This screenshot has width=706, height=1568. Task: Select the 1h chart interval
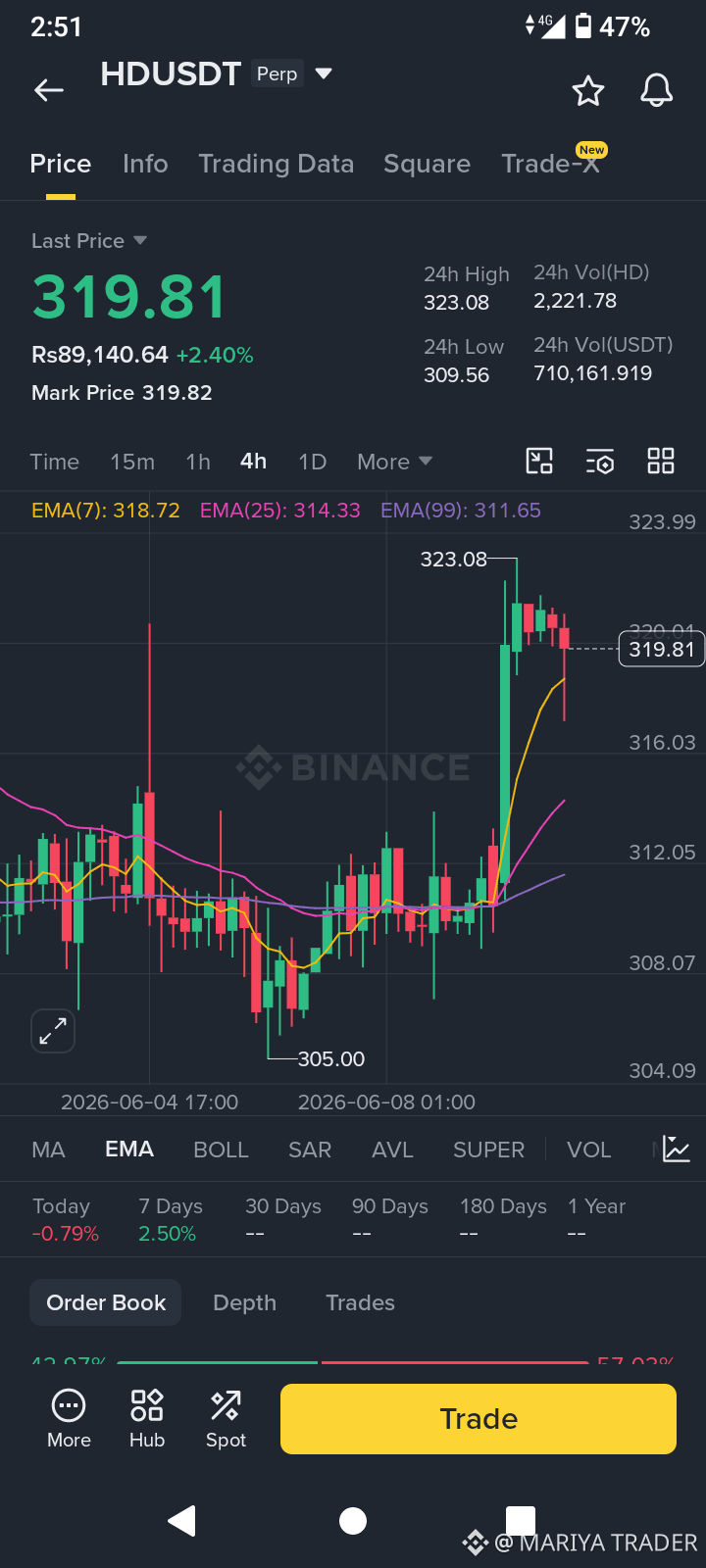[198, 462]
